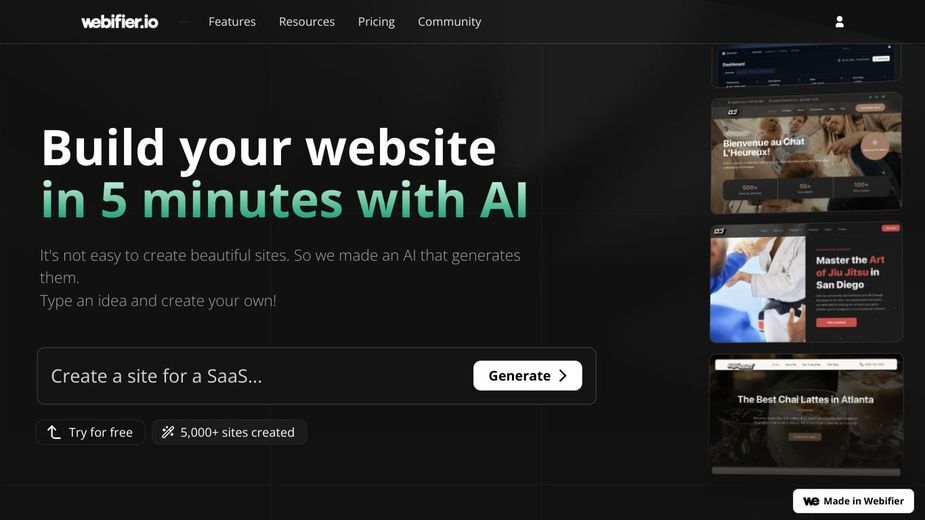Open the Jiu Jitsu San Diego preview
925x520 pixels.
coord(806,283)
